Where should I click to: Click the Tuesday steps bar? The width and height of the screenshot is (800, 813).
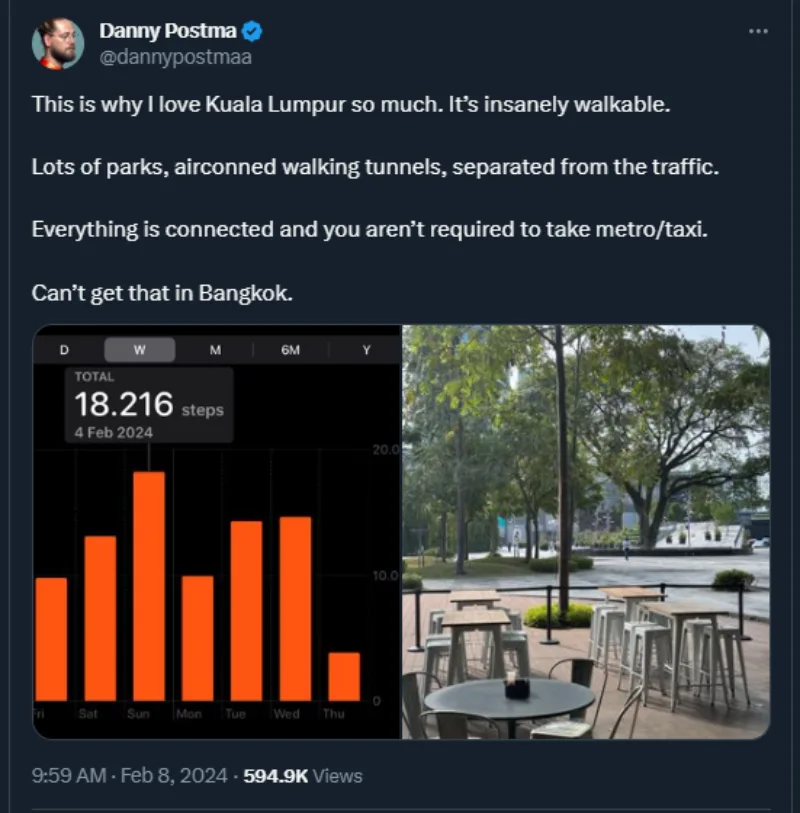tap(246, 610)
